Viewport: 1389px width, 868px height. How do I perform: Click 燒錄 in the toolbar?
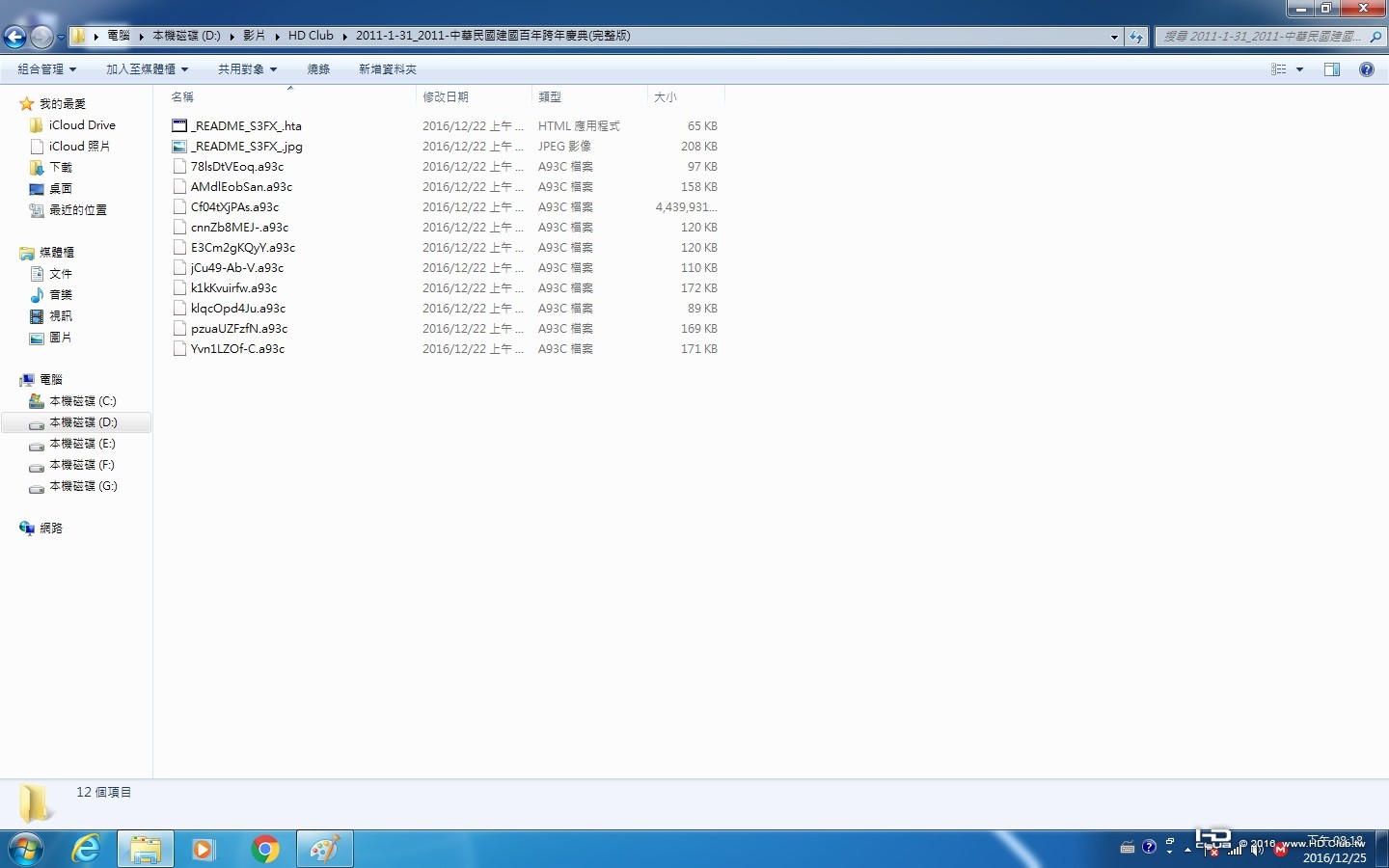pyautogui.click(x=318, y=69)
